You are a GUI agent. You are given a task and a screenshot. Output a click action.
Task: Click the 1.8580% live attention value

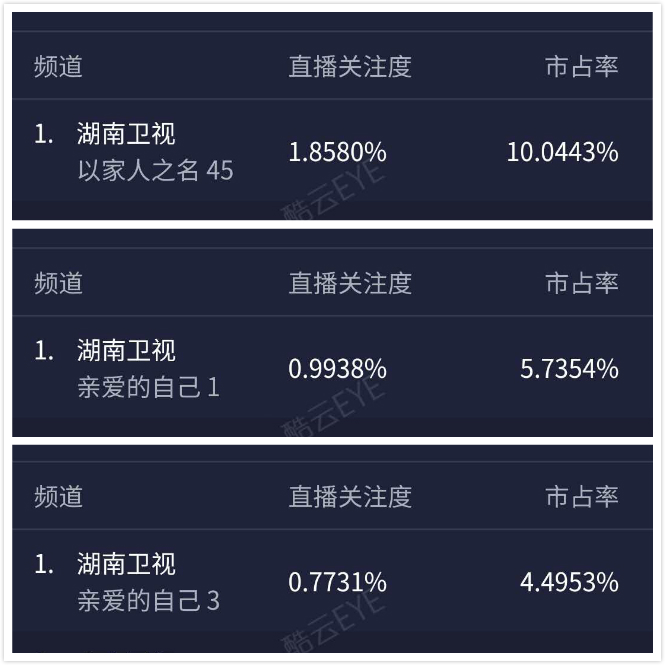(x=337, y=152)
